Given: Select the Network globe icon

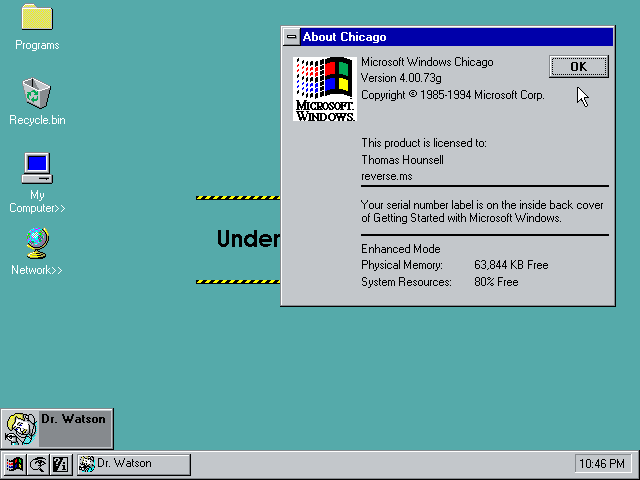Looking at the screenshot, I should click(x=38, y=243).
